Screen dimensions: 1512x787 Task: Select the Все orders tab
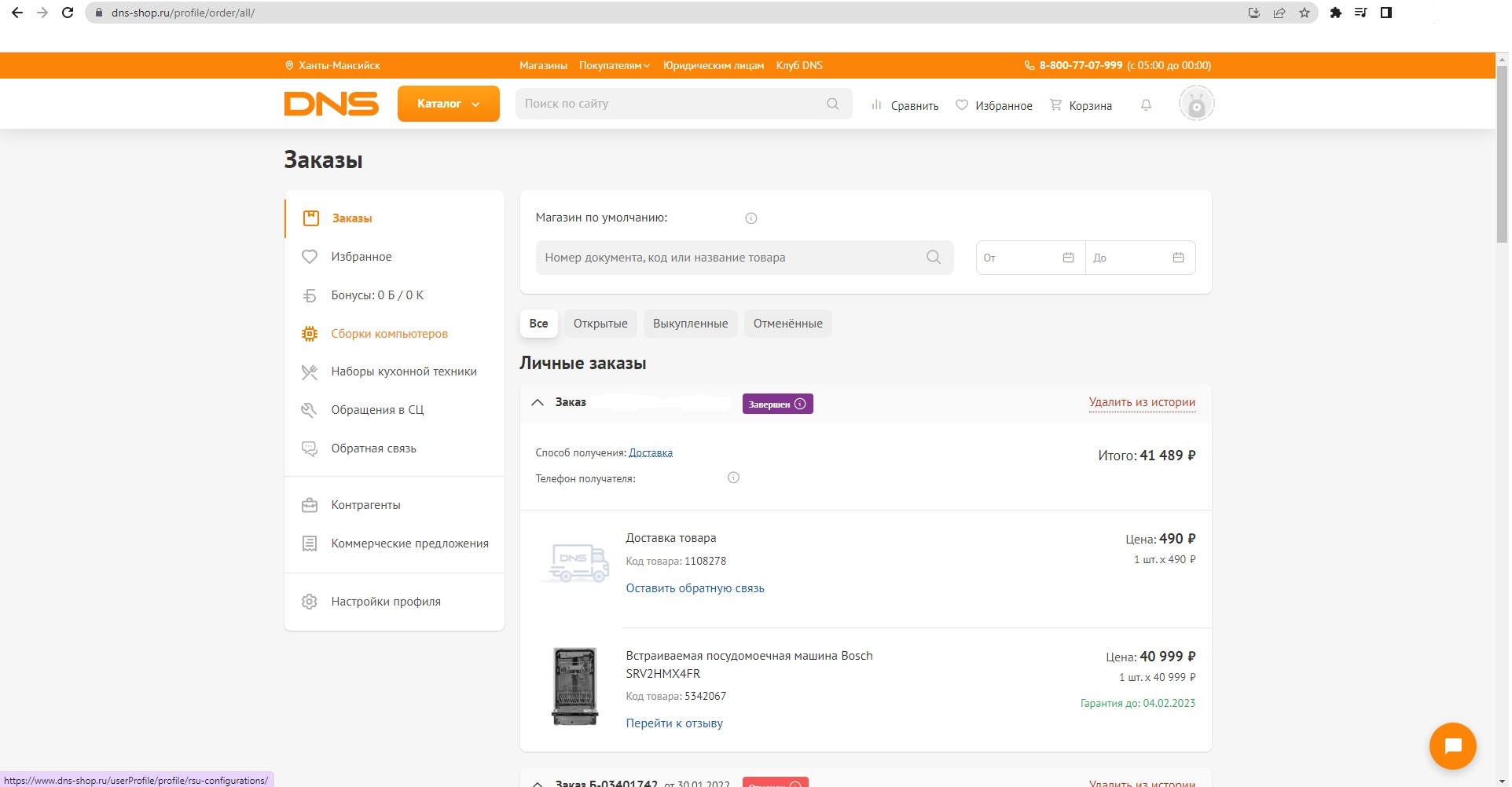coord(538,324)
